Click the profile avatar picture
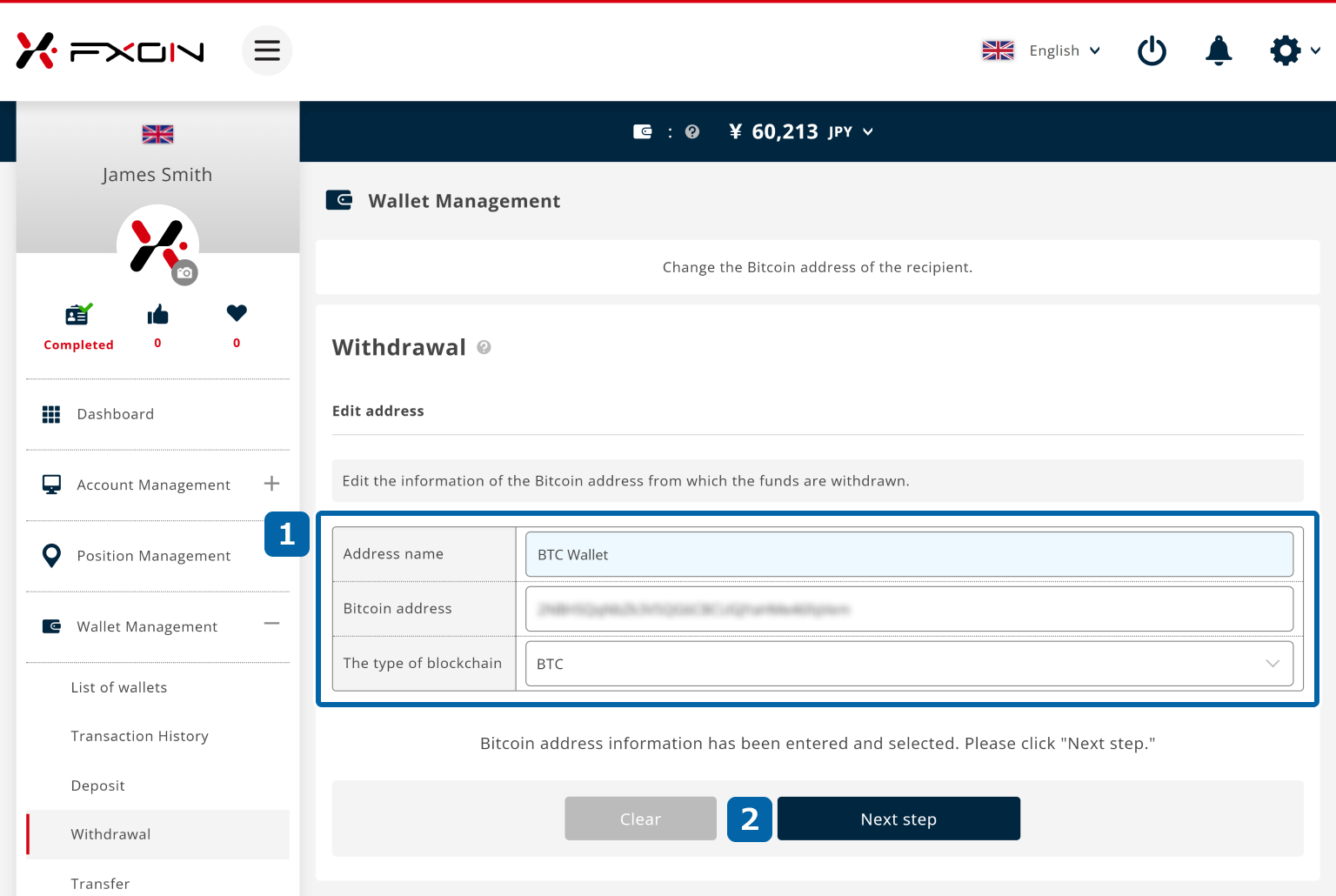Image resolution: width=1336 pixels, height=896 pixels. pyautogui.click(x=157, y=245)
